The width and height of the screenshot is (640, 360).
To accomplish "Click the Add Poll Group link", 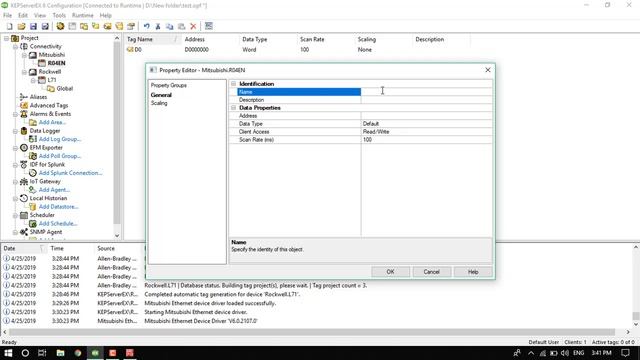I will click(x=60, y=156).
